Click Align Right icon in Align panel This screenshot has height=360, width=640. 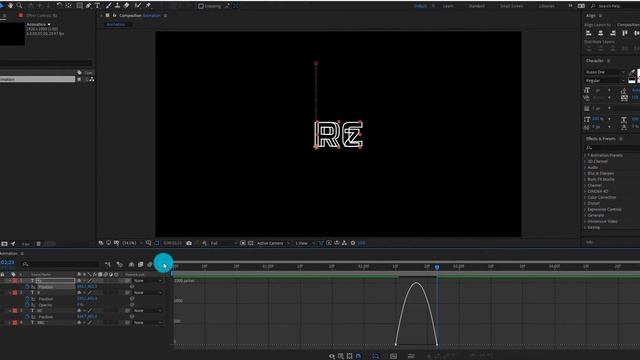(x=613, y=33)
